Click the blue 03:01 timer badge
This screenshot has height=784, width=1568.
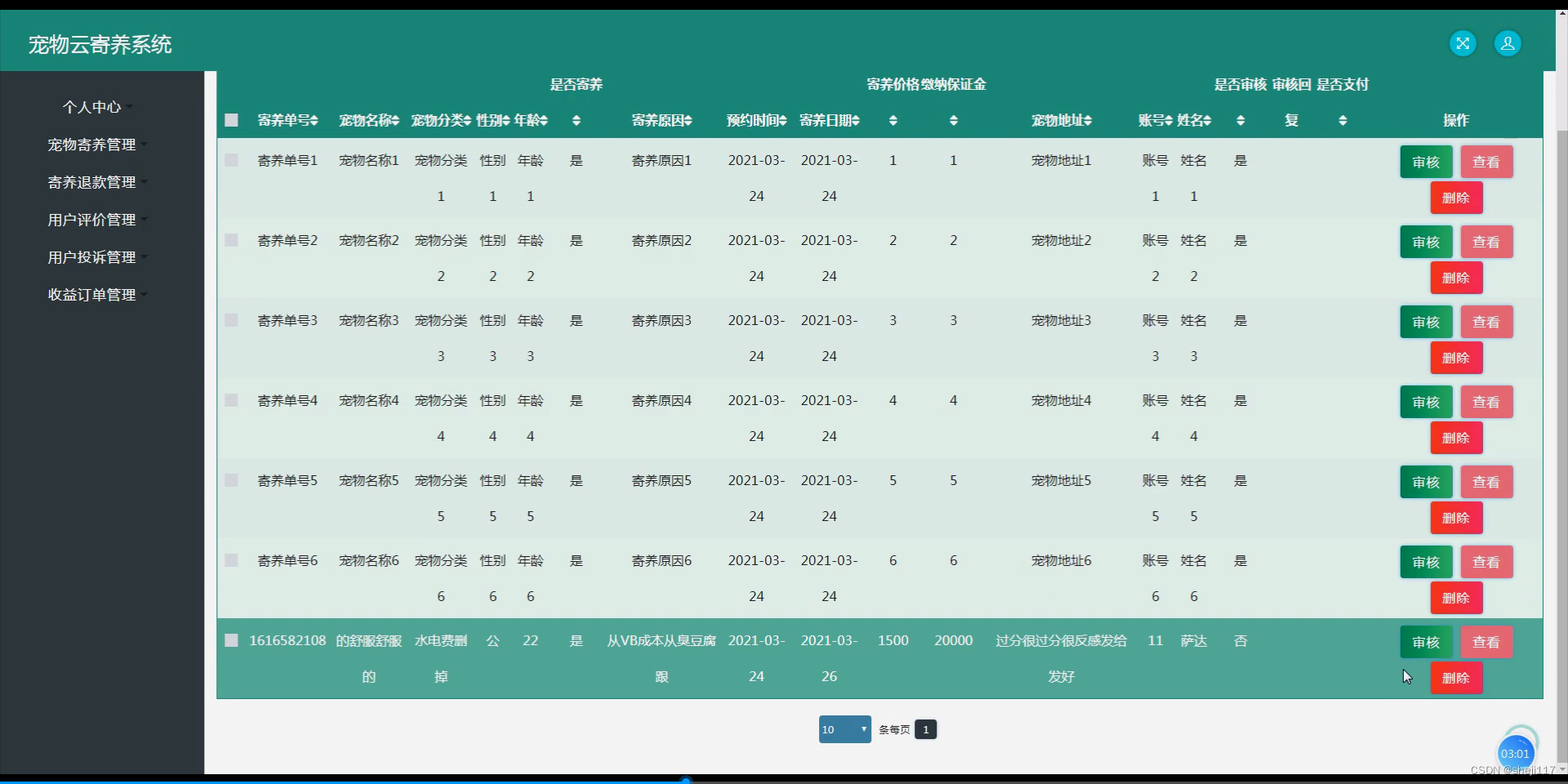1515,754
